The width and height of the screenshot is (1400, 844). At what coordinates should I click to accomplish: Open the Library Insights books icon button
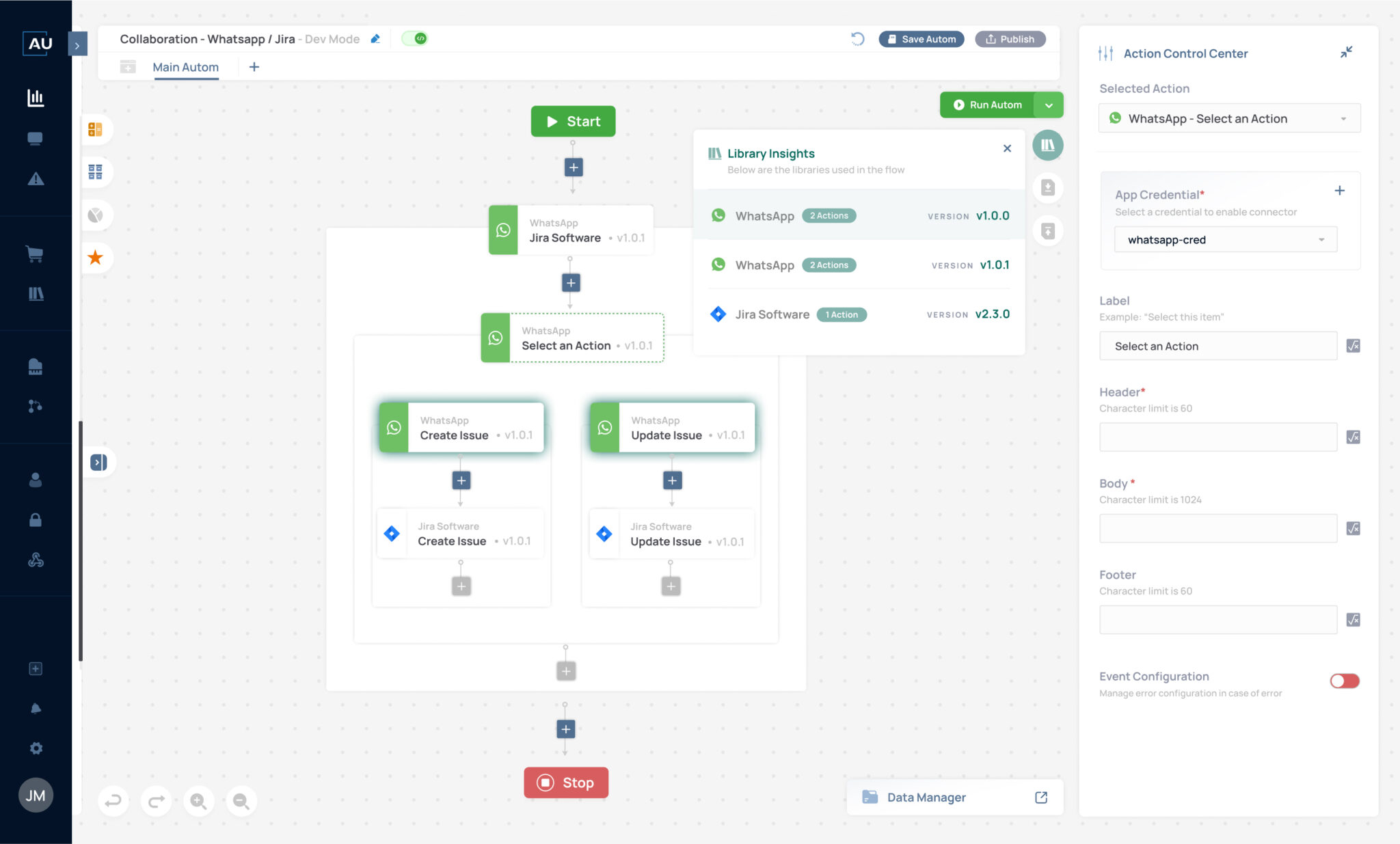point(1047,145)
